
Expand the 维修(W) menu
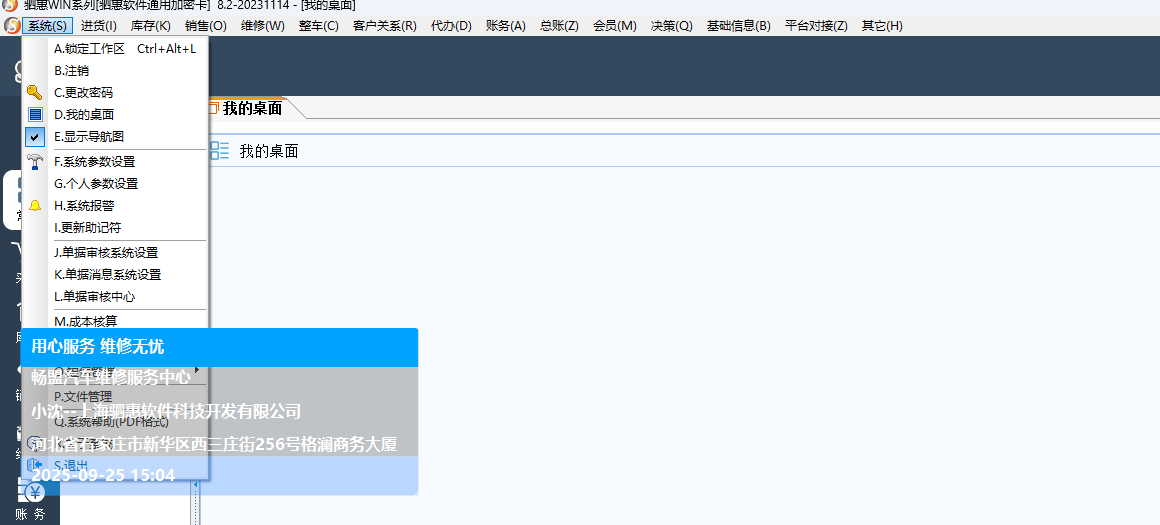pos(262,25)
